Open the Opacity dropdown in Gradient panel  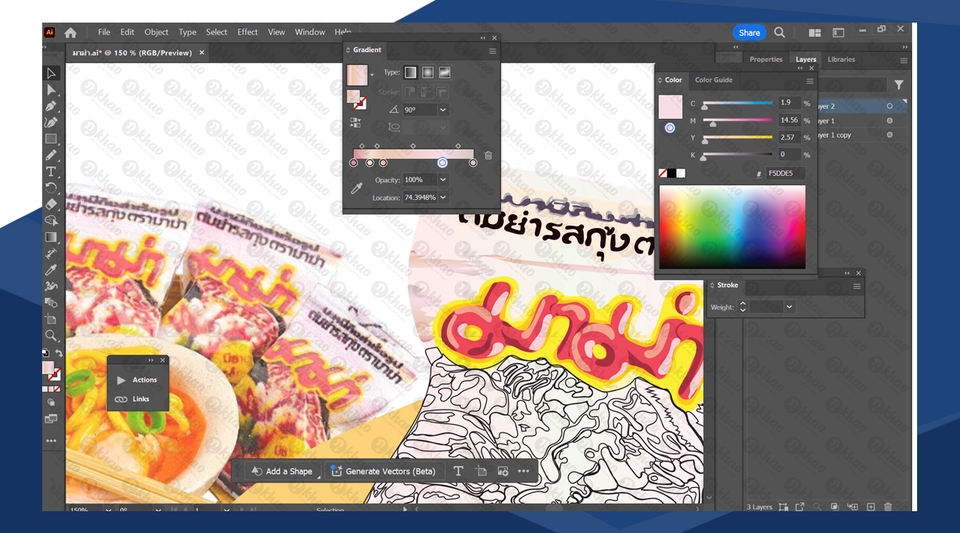coord(443,180)
